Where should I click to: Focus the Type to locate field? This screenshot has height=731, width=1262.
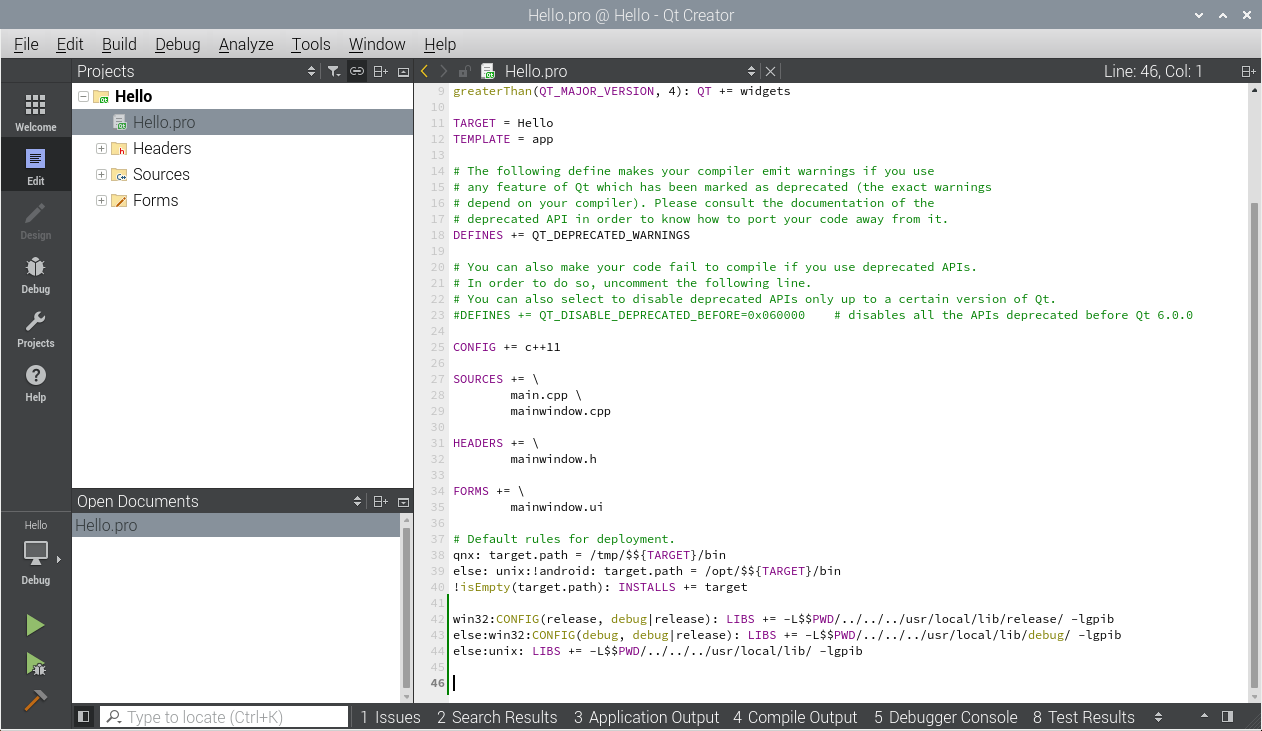[x=225, y=717]
